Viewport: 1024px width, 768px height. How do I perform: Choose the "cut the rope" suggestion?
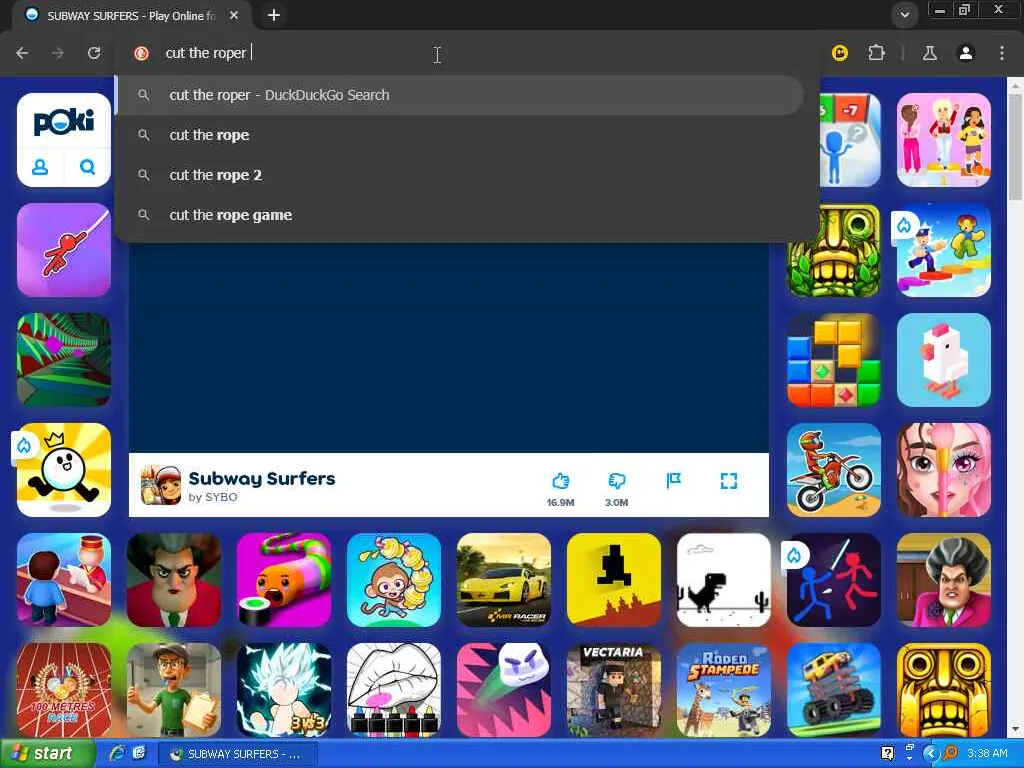pyautogui.click(x=460, y=135)
